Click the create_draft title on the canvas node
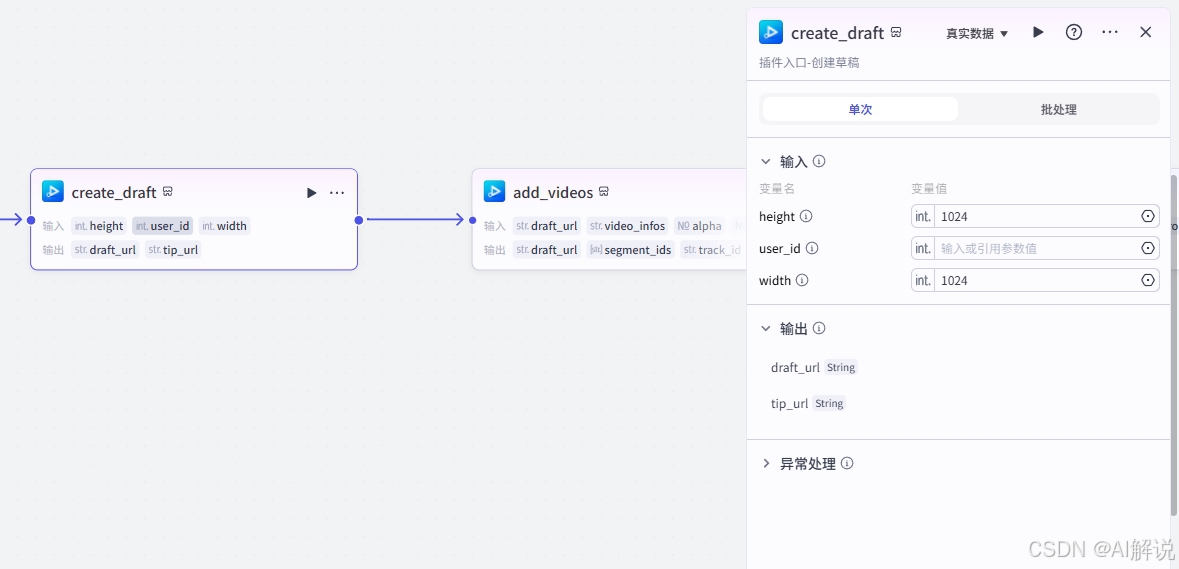Viewport: 1179px width, 569px height. pyautogui.click(x=114, y=192)
